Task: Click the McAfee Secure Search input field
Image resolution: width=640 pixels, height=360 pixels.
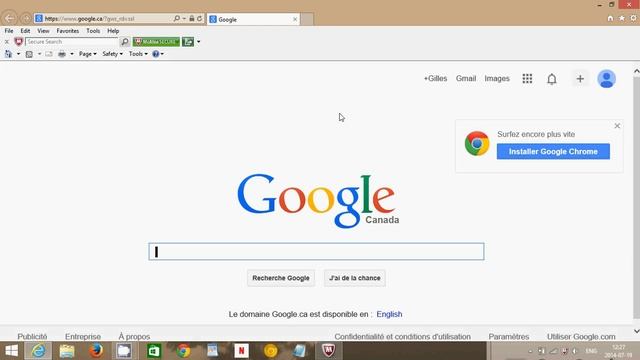Action: [72, 42]
